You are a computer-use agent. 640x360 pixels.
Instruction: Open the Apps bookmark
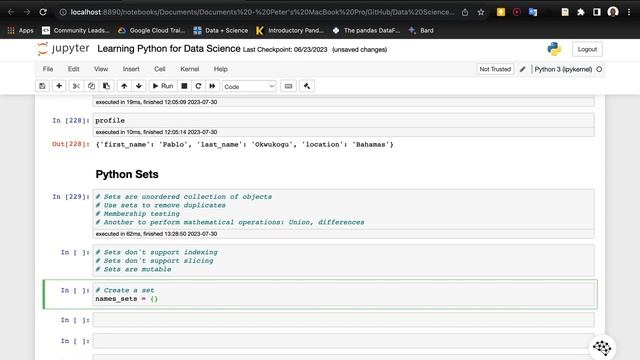(x=20, y=30)
